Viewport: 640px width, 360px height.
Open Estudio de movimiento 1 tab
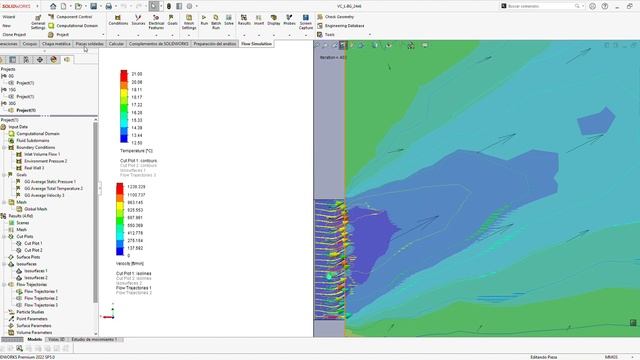pyautogui.click(x=94, y=340)
